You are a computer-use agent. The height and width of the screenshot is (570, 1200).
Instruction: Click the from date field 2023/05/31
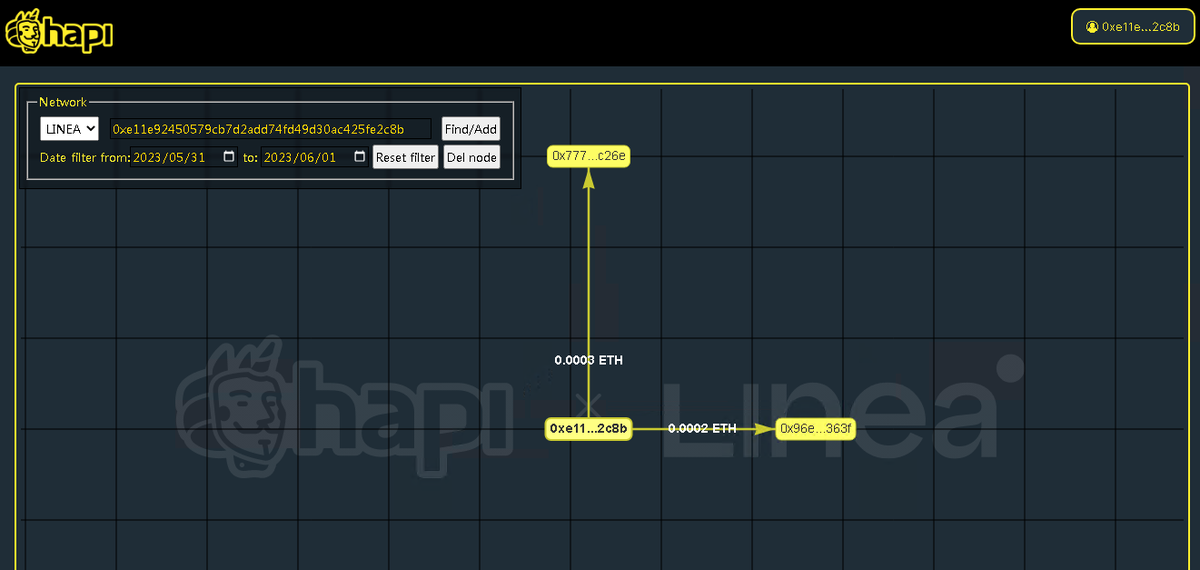coord(184,157)
